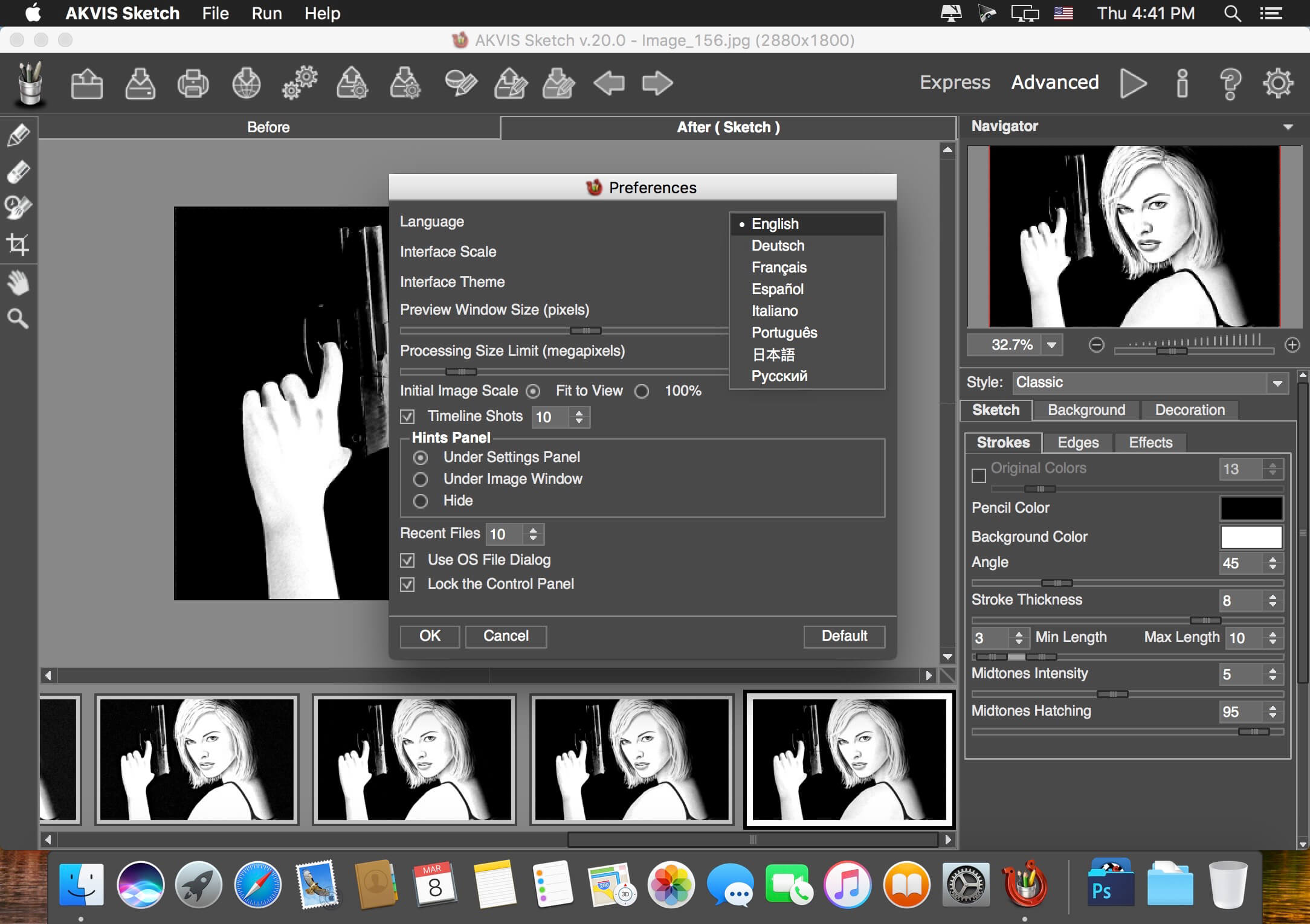Open Help question mark icon

[1230, 83]
